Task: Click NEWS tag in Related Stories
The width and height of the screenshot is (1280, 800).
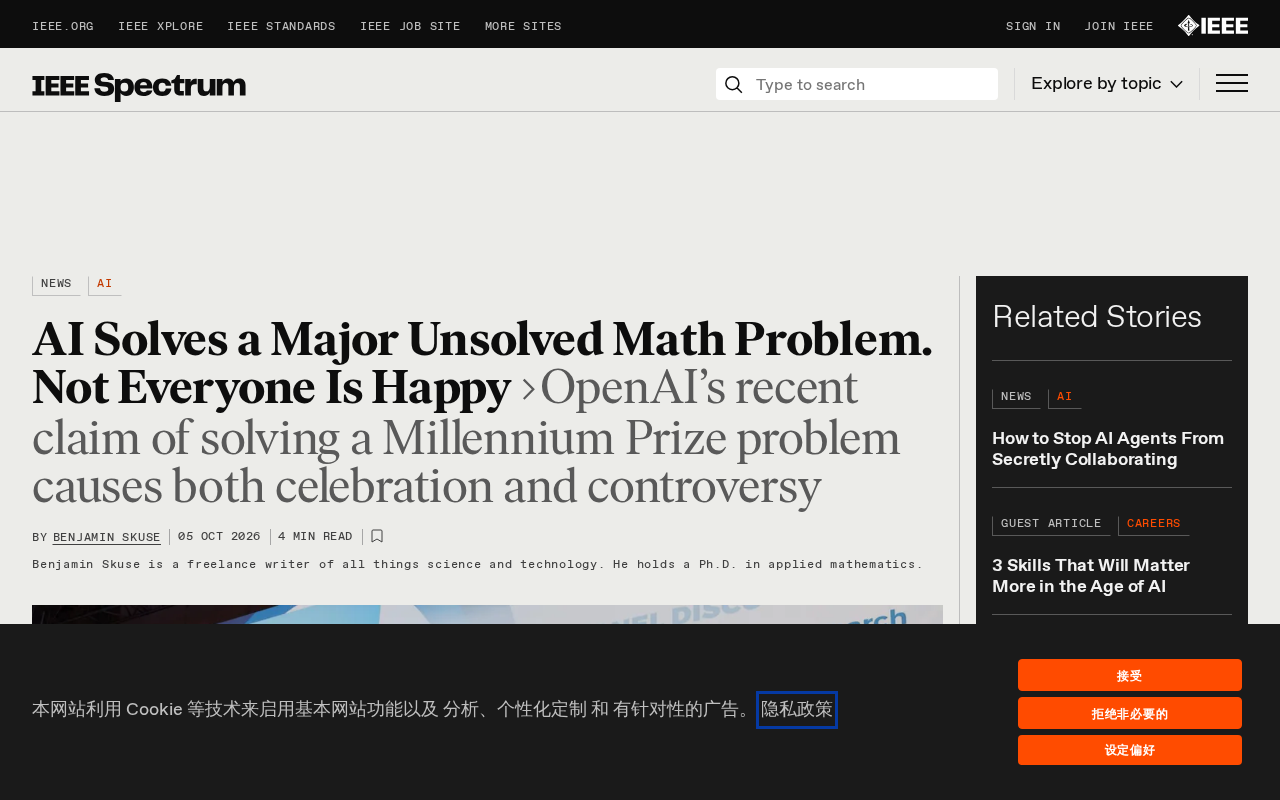Action: click(x=1016, y=398)
